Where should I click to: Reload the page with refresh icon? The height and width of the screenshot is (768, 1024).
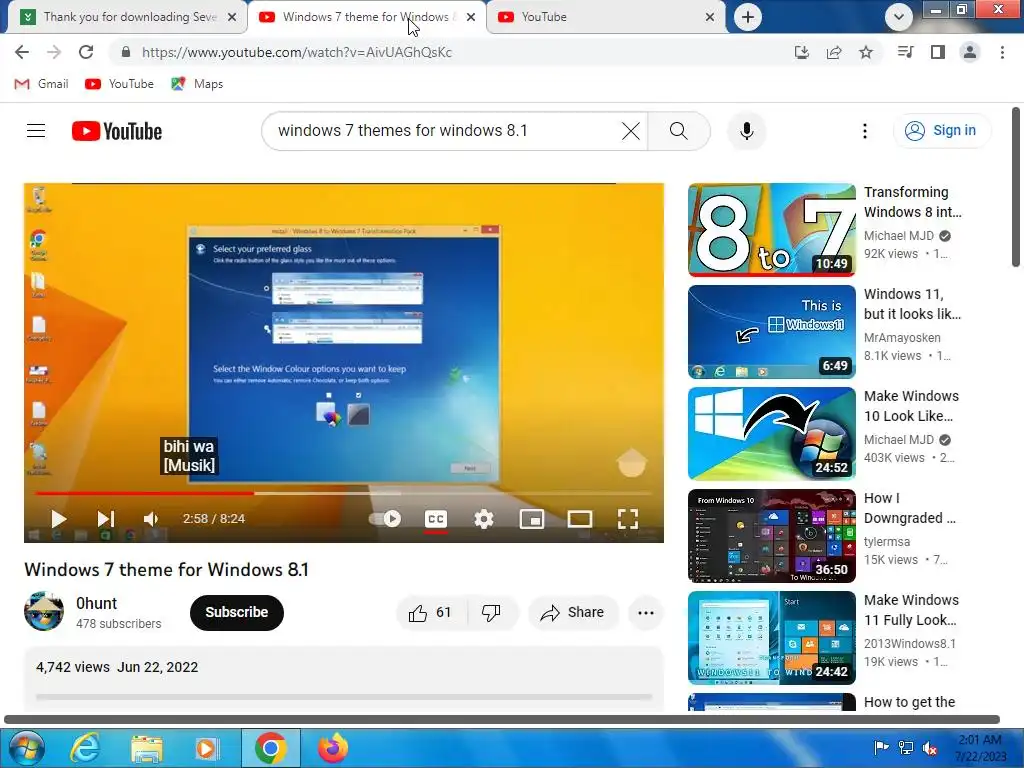pyautogui.click(x=86, y=52)
